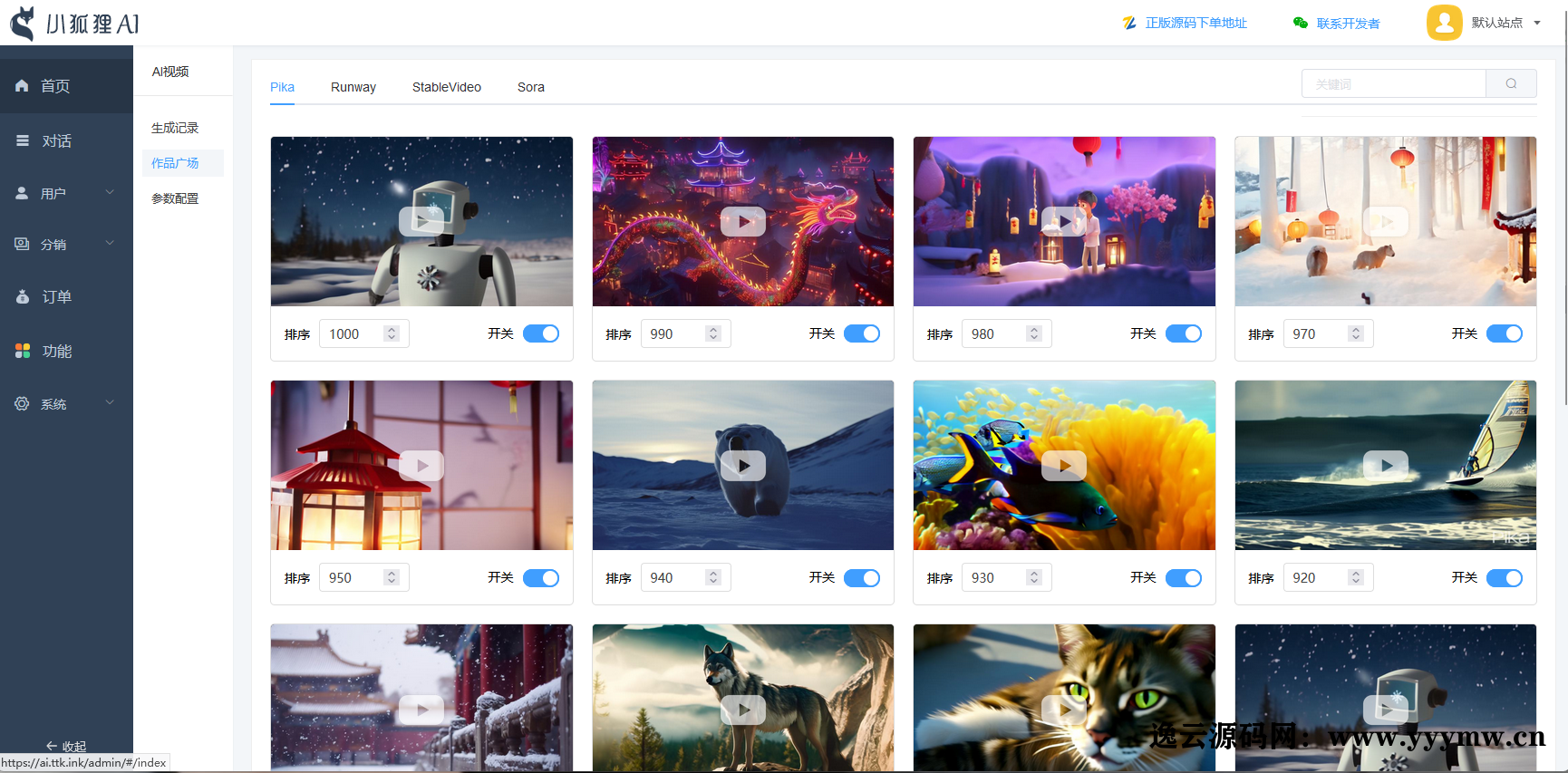Play the dragon video ranked 990
Screen dimensions: 1568x773
[743, 221]
